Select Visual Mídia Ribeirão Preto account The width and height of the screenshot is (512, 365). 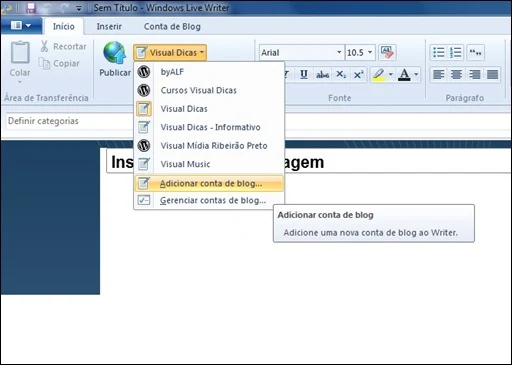click(x=209, y=145)
